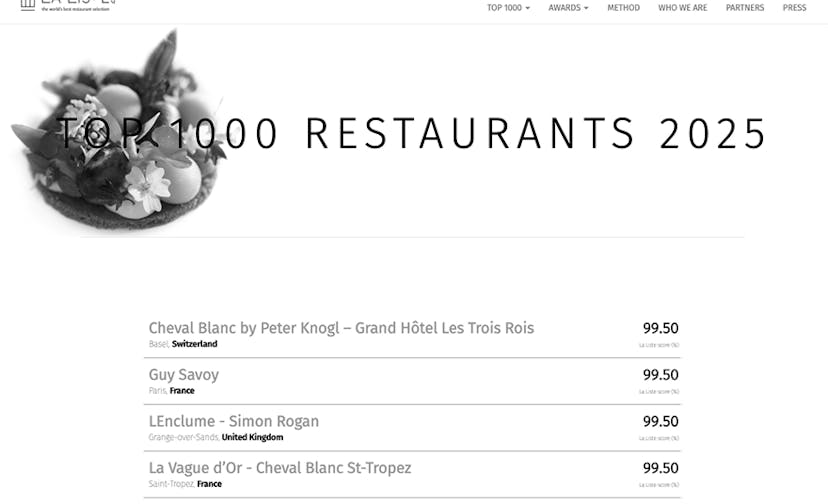
Task: Go to the METHOD page
Action: tap(623, 8)
